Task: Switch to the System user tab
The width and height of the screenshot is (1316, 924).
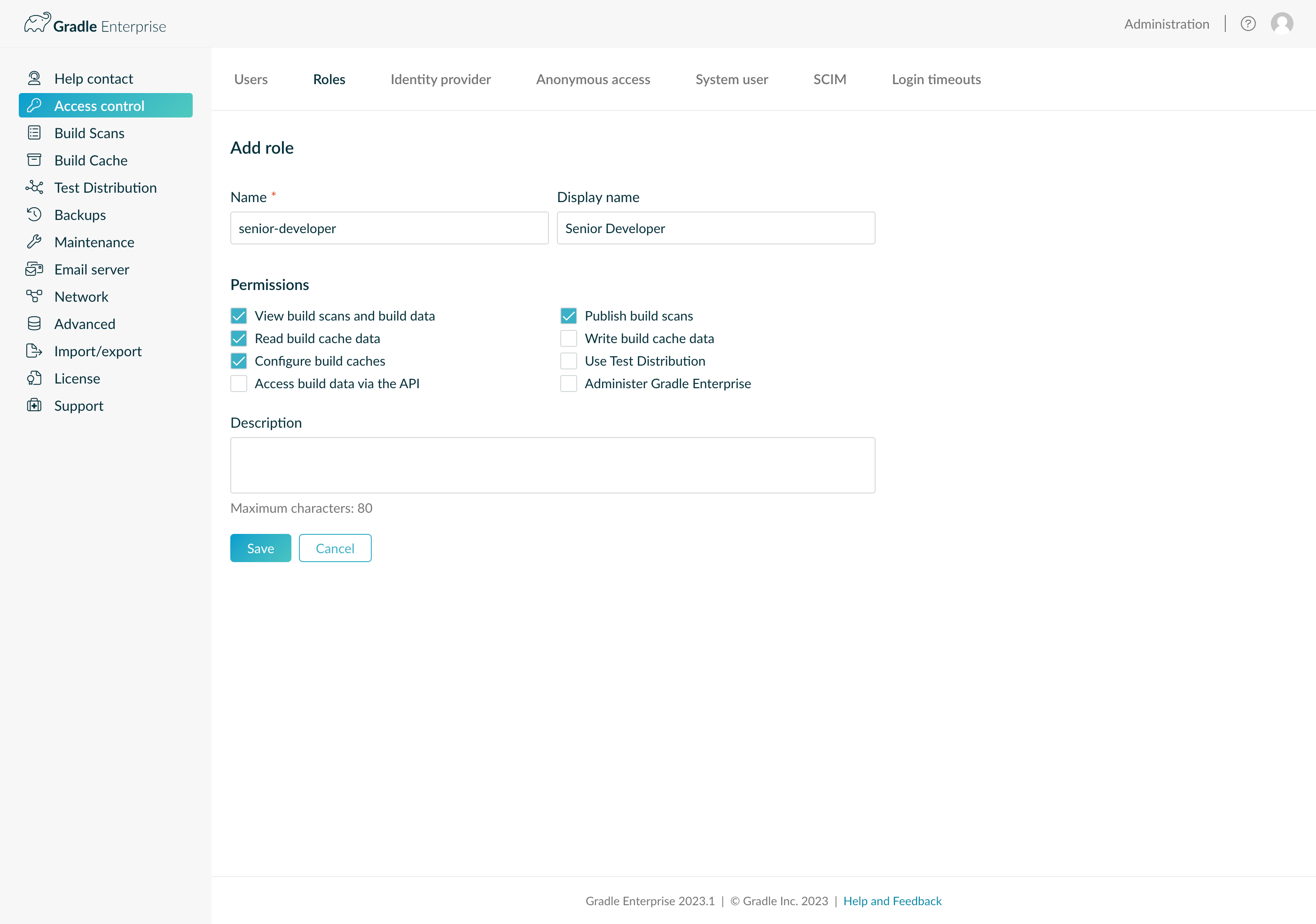Action: 731,79
